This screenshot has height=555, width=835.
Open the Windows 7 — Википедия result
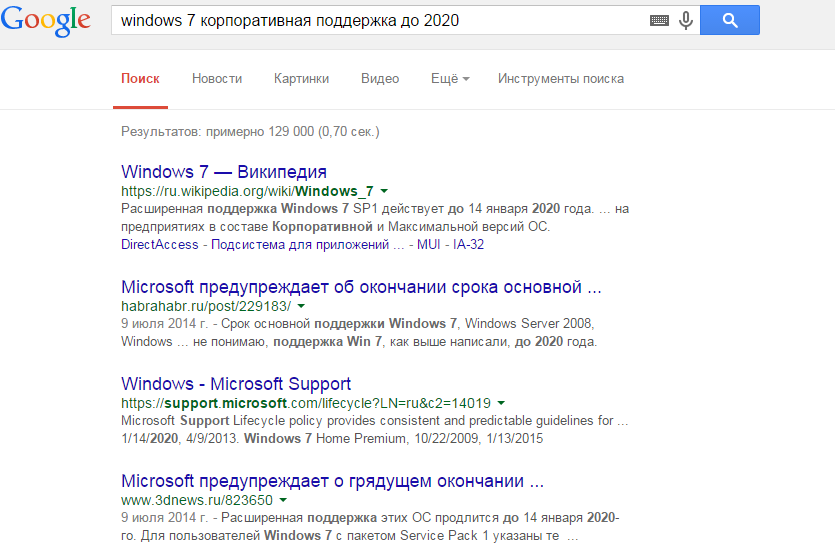[x=224, y=172]
